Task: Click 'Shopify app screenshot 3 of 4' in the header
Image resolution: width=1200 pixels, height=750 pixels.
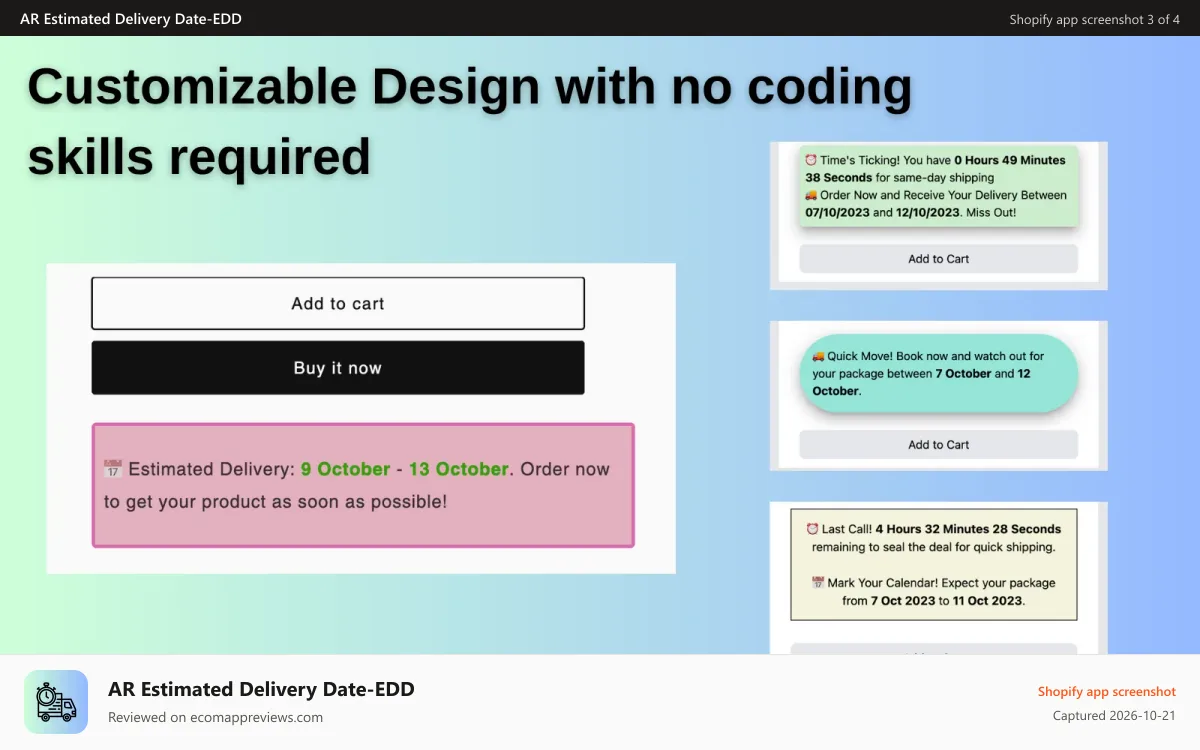Action: [1095, 19]
